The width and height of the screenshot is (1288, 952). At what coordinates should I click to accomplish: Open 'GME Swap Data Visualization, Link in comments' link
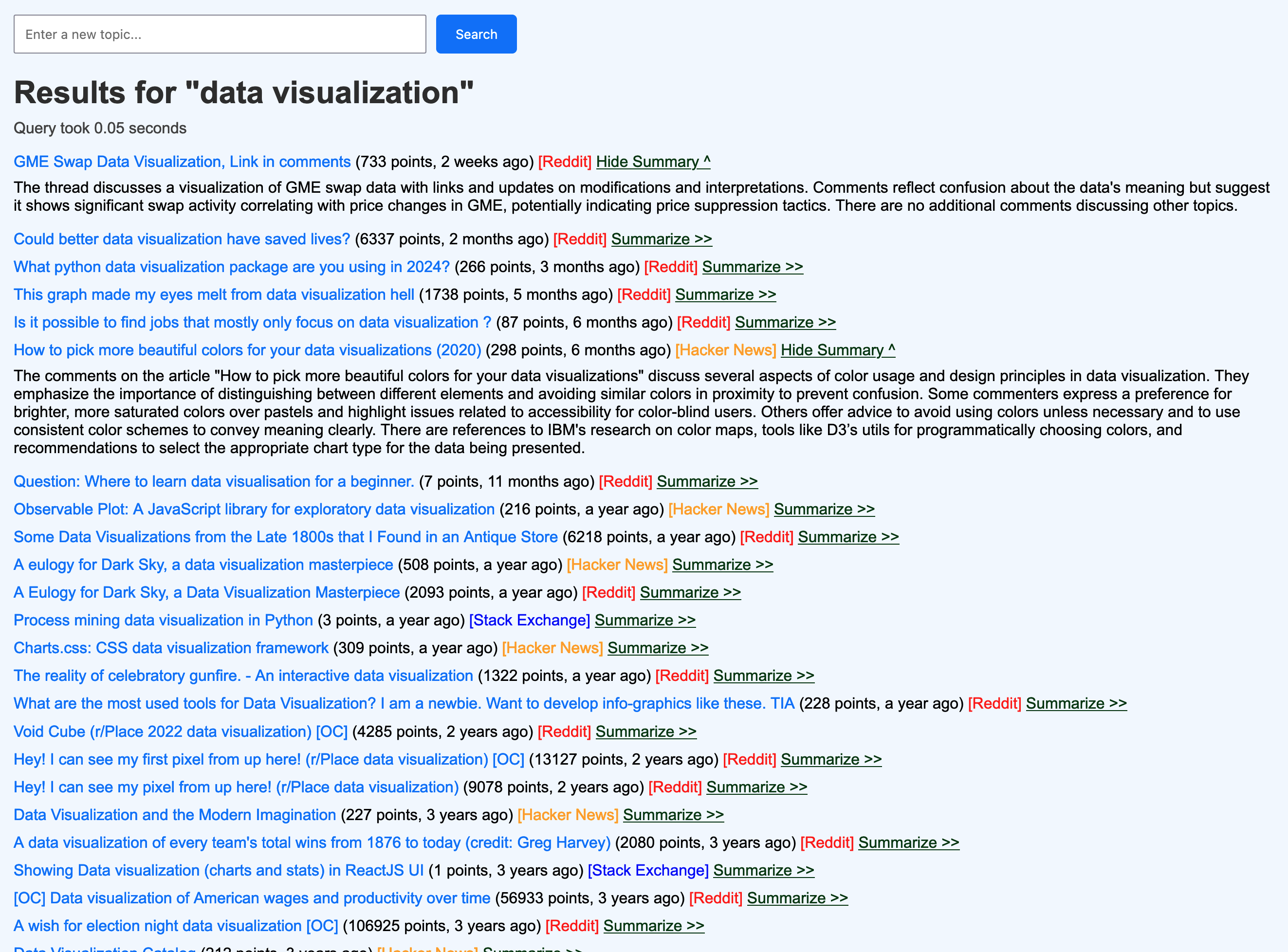click(182, 162)
